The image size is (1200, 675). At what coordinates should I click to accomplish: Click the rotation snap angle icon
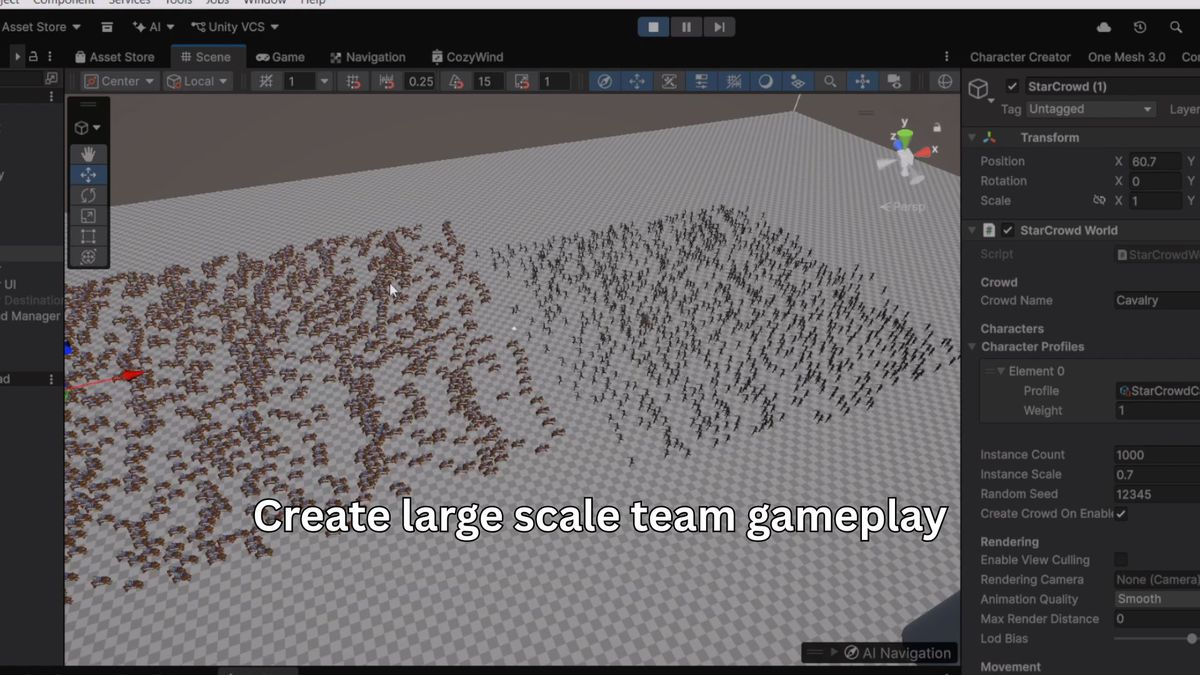[x=456, y=81]
